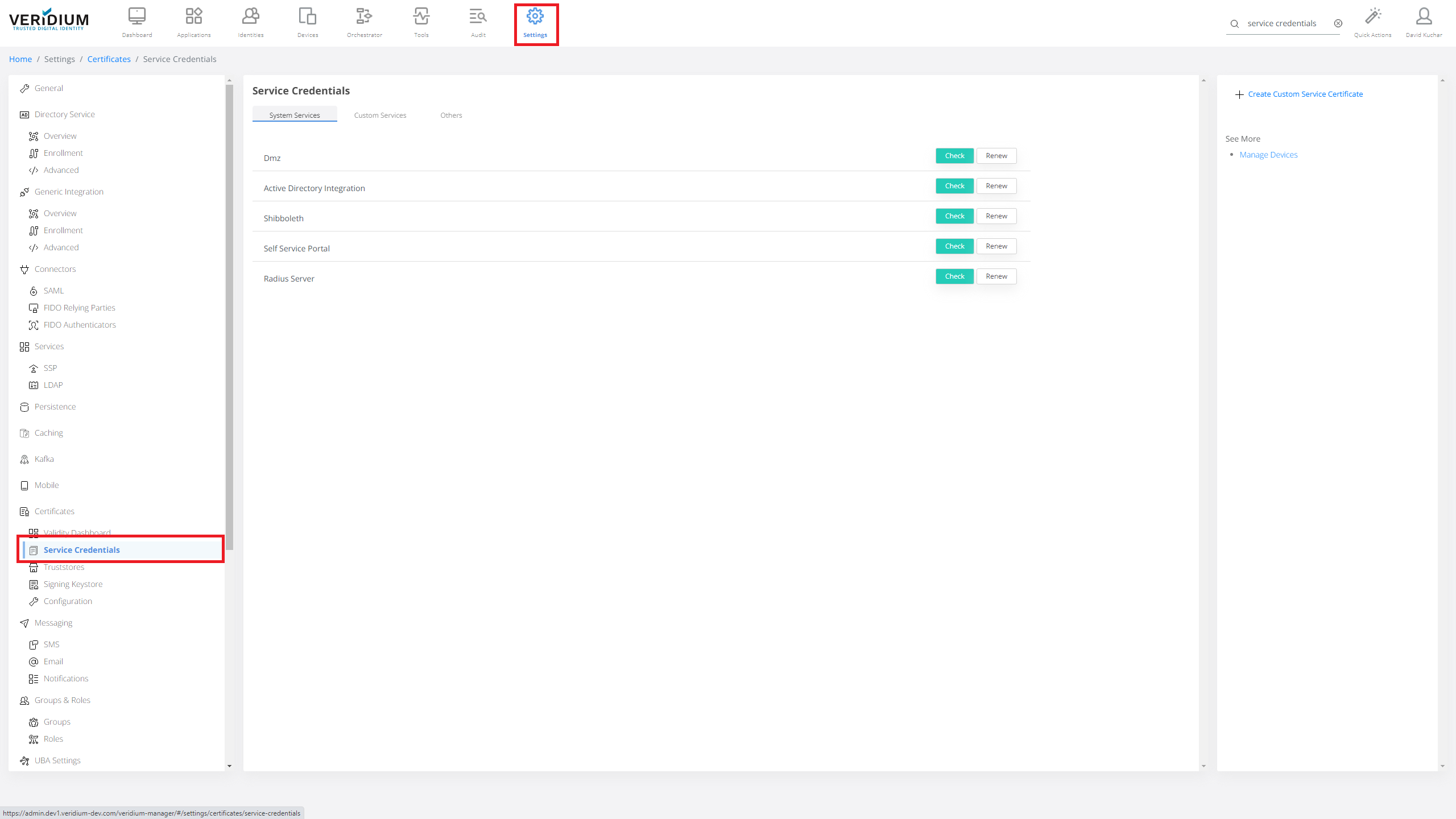
Task: Switch to the Custom Services tab
Action: 380,115
